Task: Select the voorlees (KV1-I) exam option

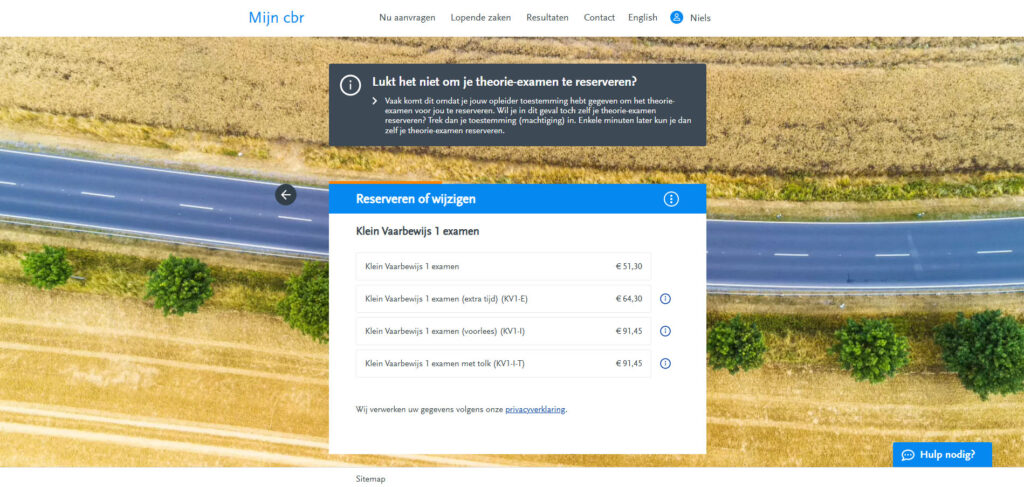Action: click(503, 331)
